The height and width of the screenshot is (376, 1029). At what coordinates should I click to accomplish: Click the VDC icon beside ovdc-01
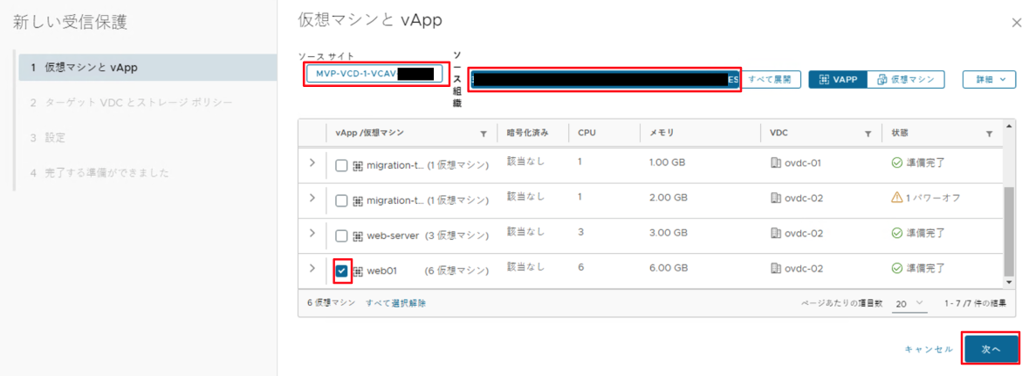776,163
